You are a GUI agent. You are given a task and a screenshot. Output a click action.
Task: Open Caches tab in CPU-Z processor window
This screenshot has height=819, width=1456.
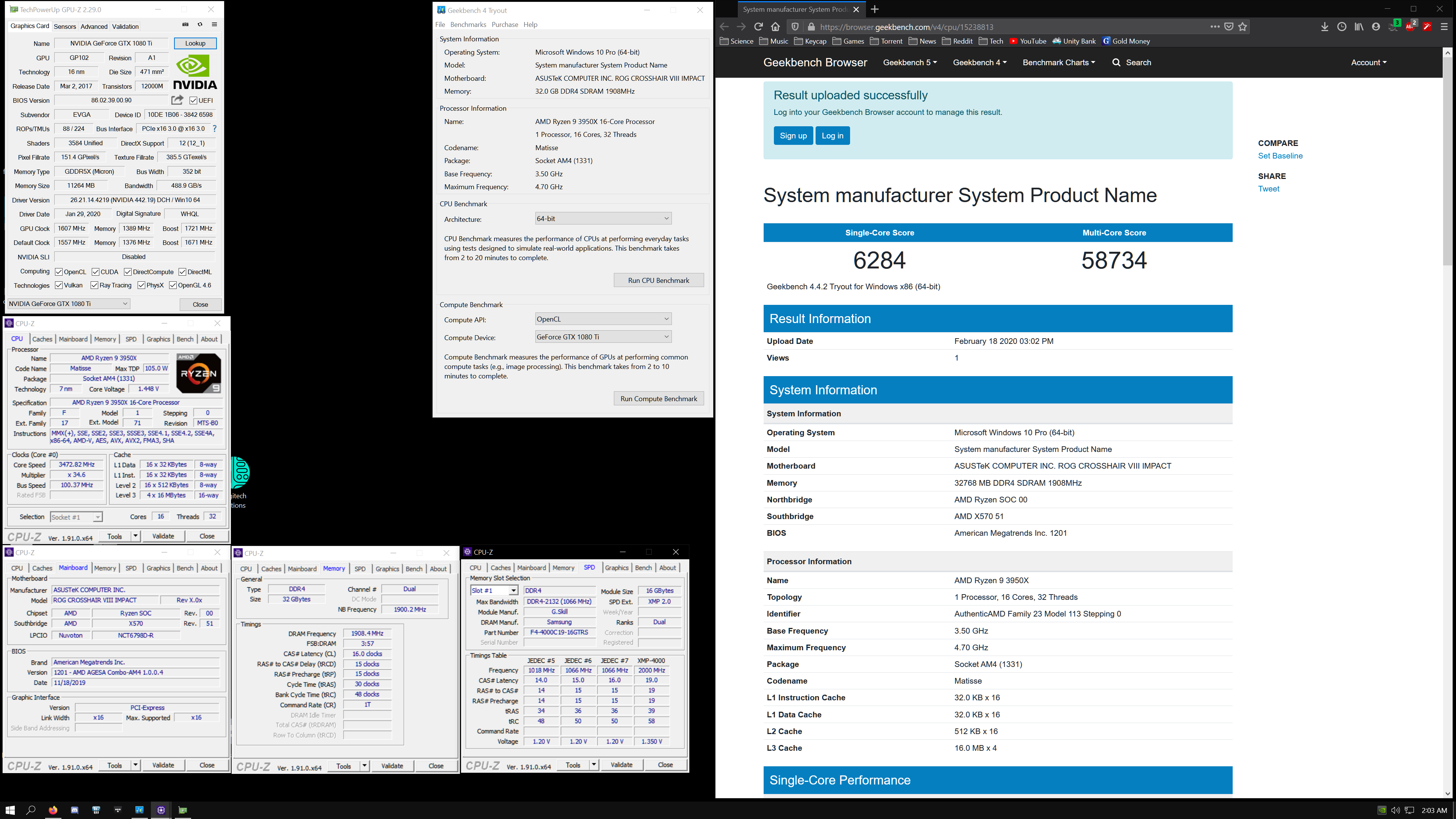click(42, 339)
